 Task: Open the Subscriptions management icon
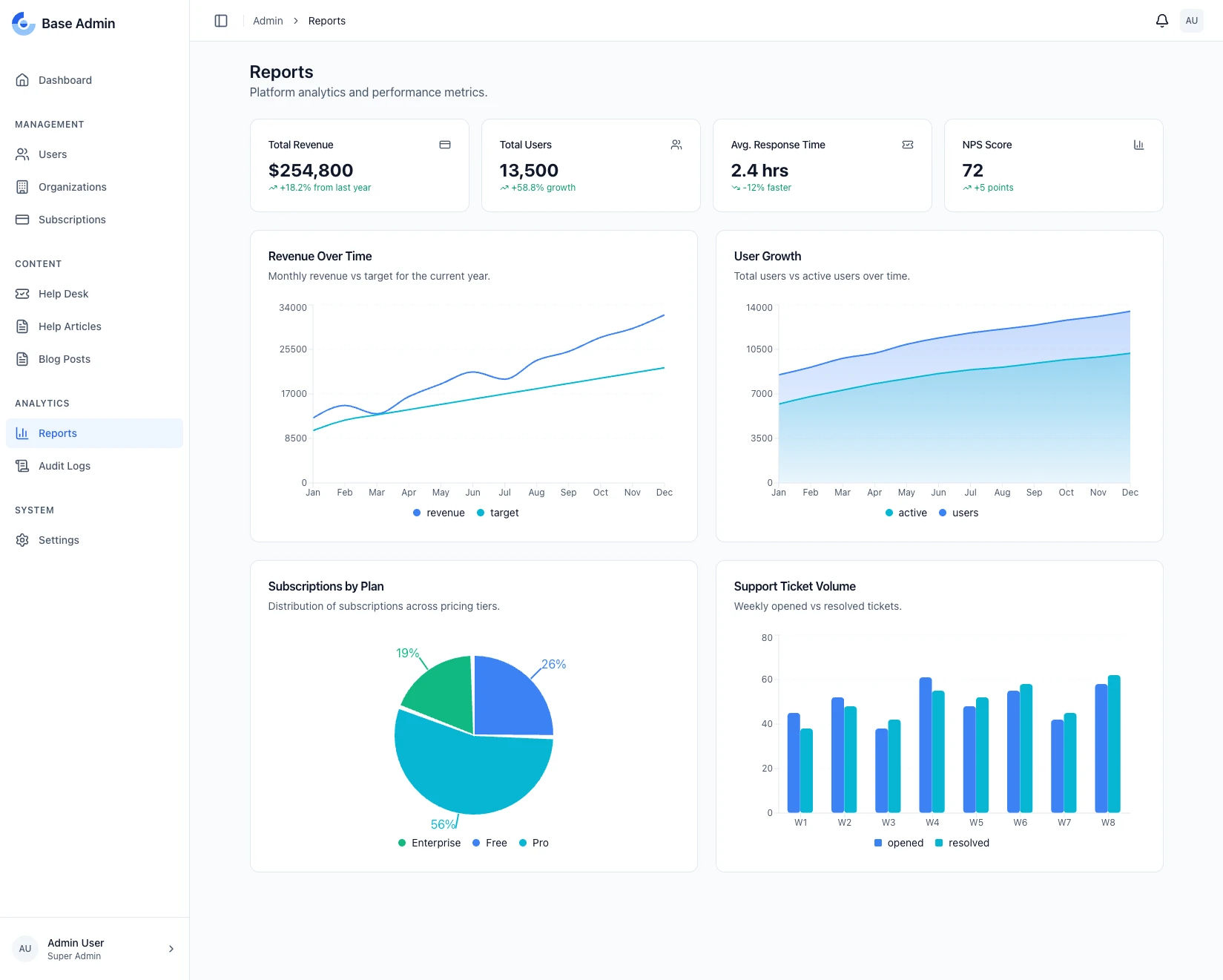pyautogui.click(x=22, y=219)
